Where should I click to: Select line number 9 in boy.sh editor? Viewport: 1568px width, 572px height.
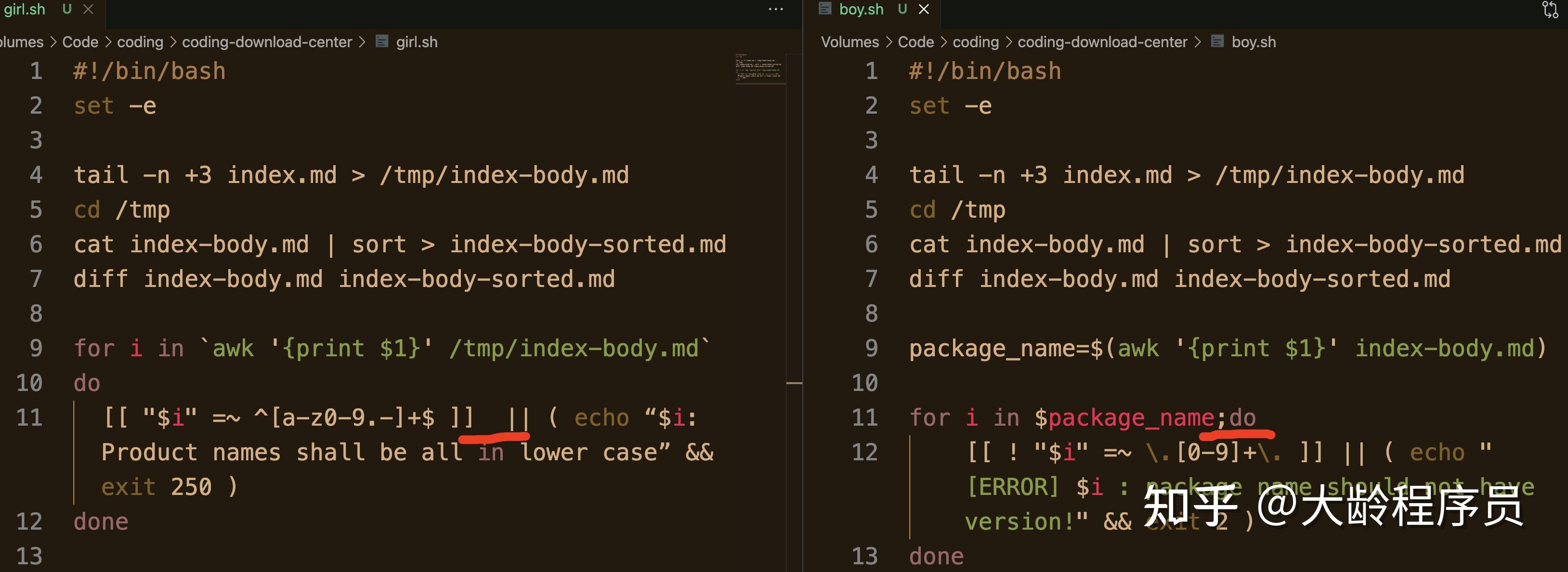(x=871, y=348)
